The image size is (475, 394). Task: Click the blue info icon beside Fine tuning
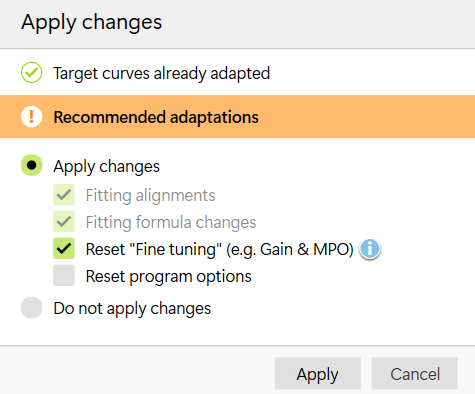coord(370,249)
